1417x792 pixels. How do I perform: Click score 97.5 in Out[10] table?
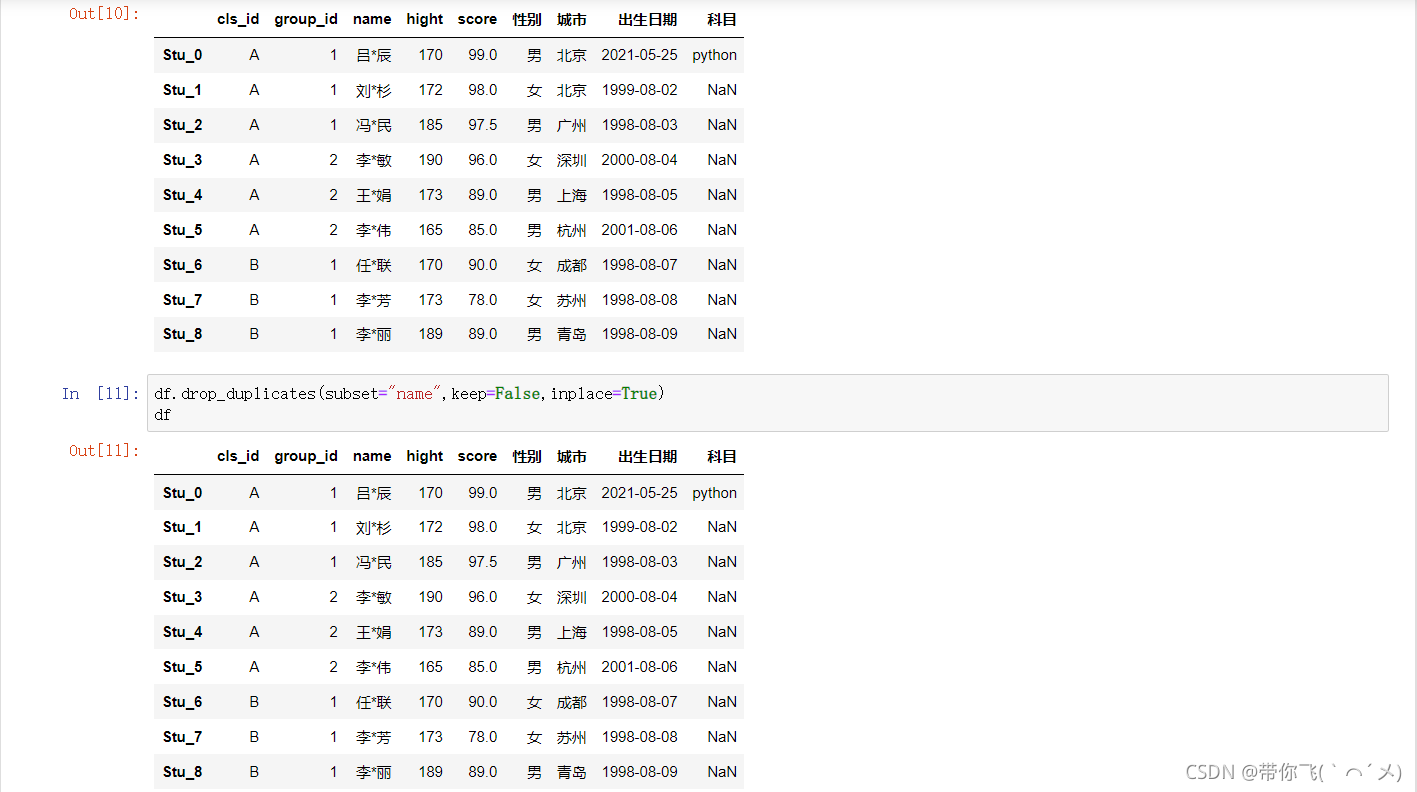pos(482,125)
